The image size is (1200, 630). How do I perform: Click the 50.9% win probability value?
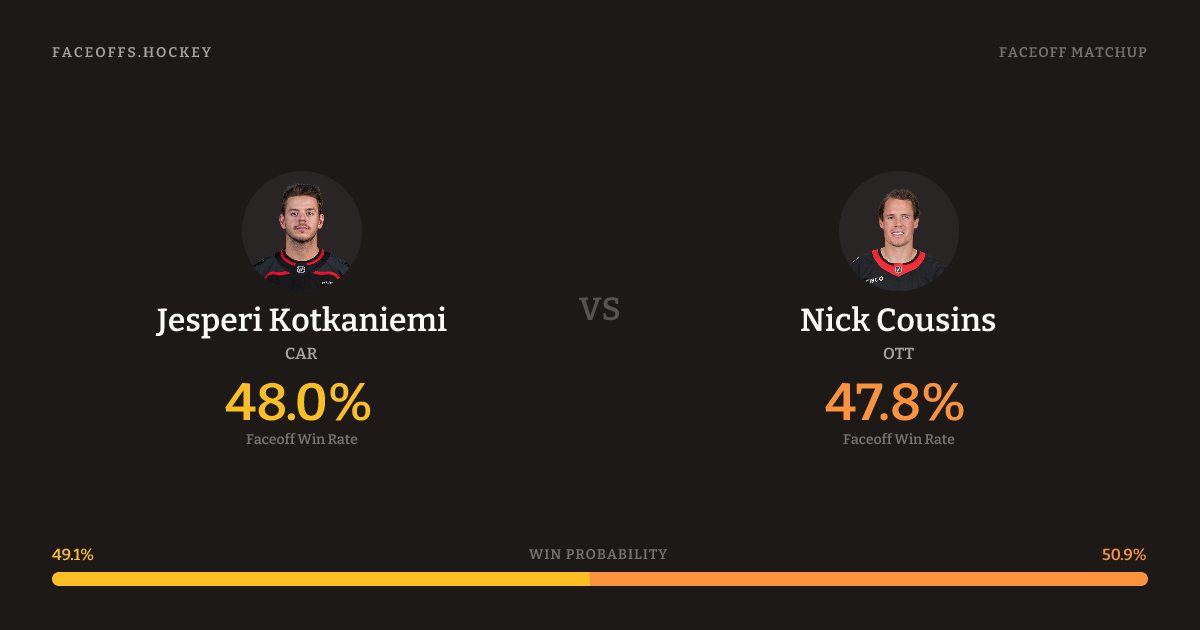point(1124,555)
